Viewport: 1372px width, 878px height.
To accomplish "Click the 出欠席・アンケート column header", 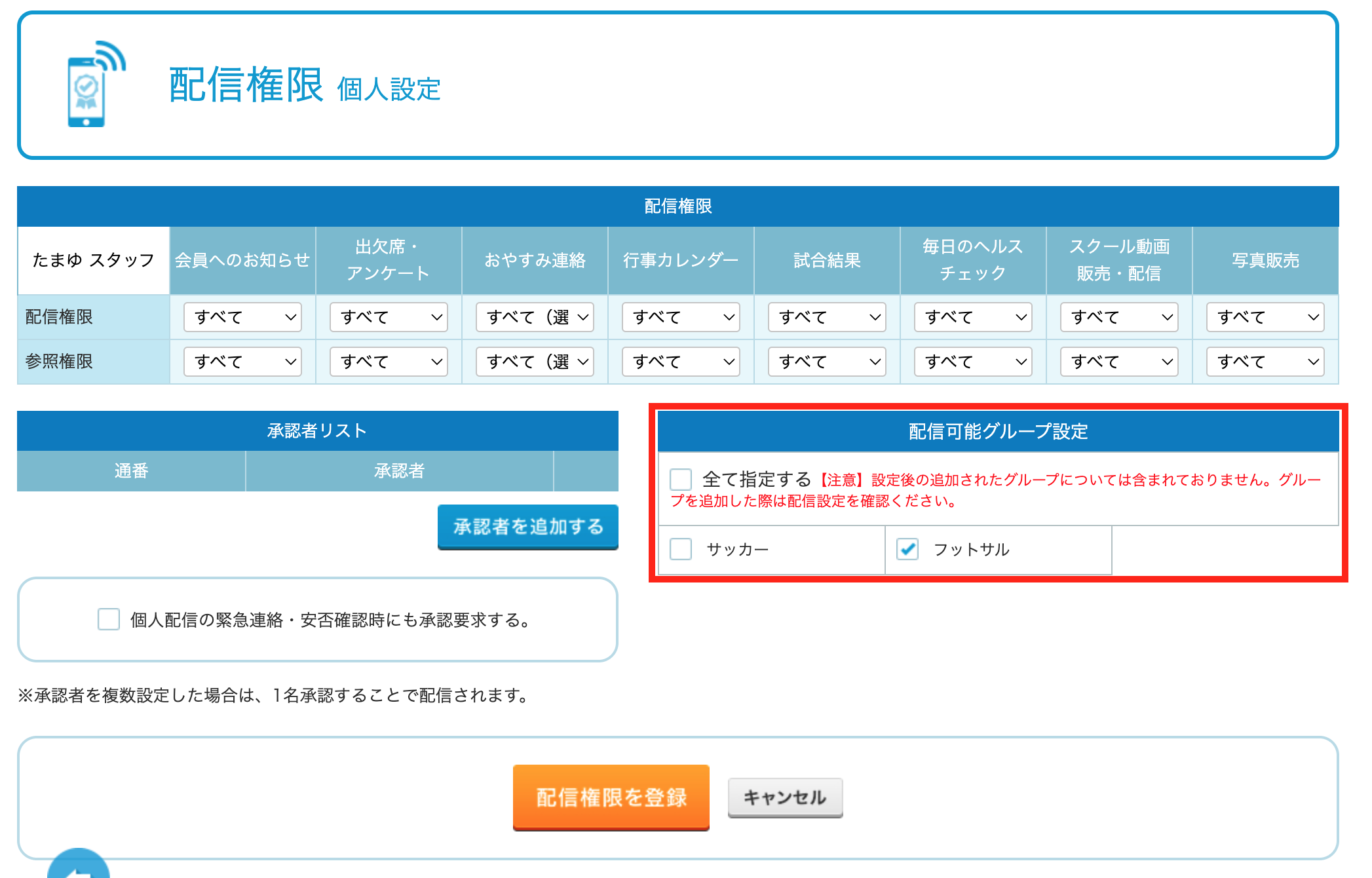I will 389,260.
